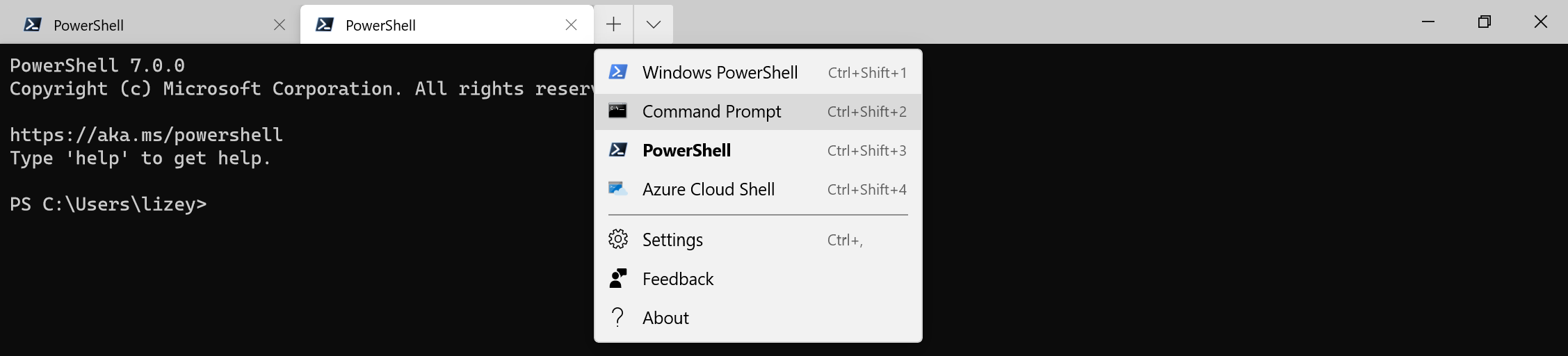The height and width of the screenshot is (356, 1568).
Task: Click the Settings gear icon
Action: pyautogui.click(x=618, y=240)
